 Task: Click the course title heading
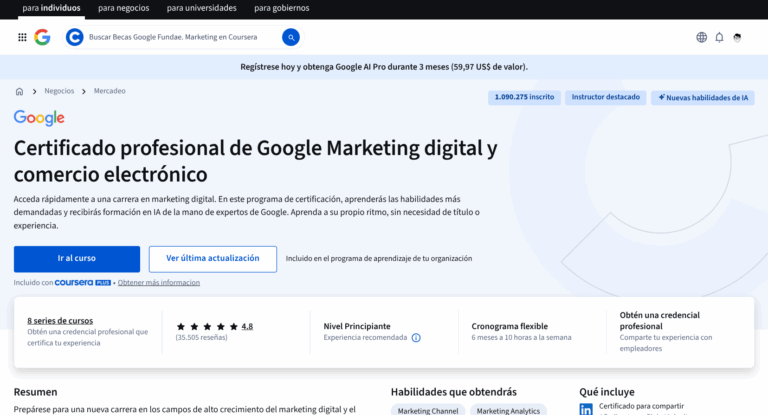point(255,161)
